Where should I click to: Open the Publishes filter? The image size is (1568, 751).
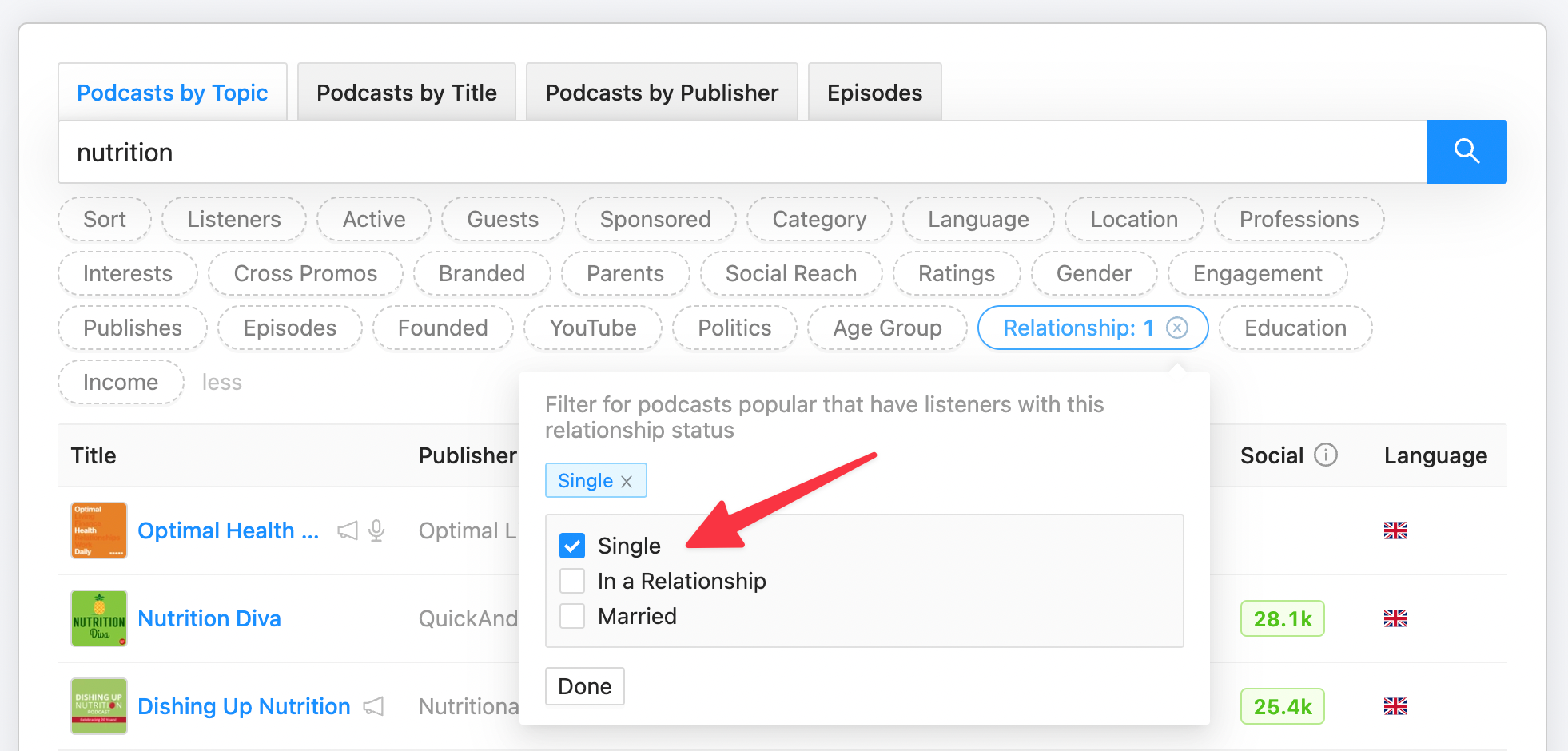[x=133, y=328]
